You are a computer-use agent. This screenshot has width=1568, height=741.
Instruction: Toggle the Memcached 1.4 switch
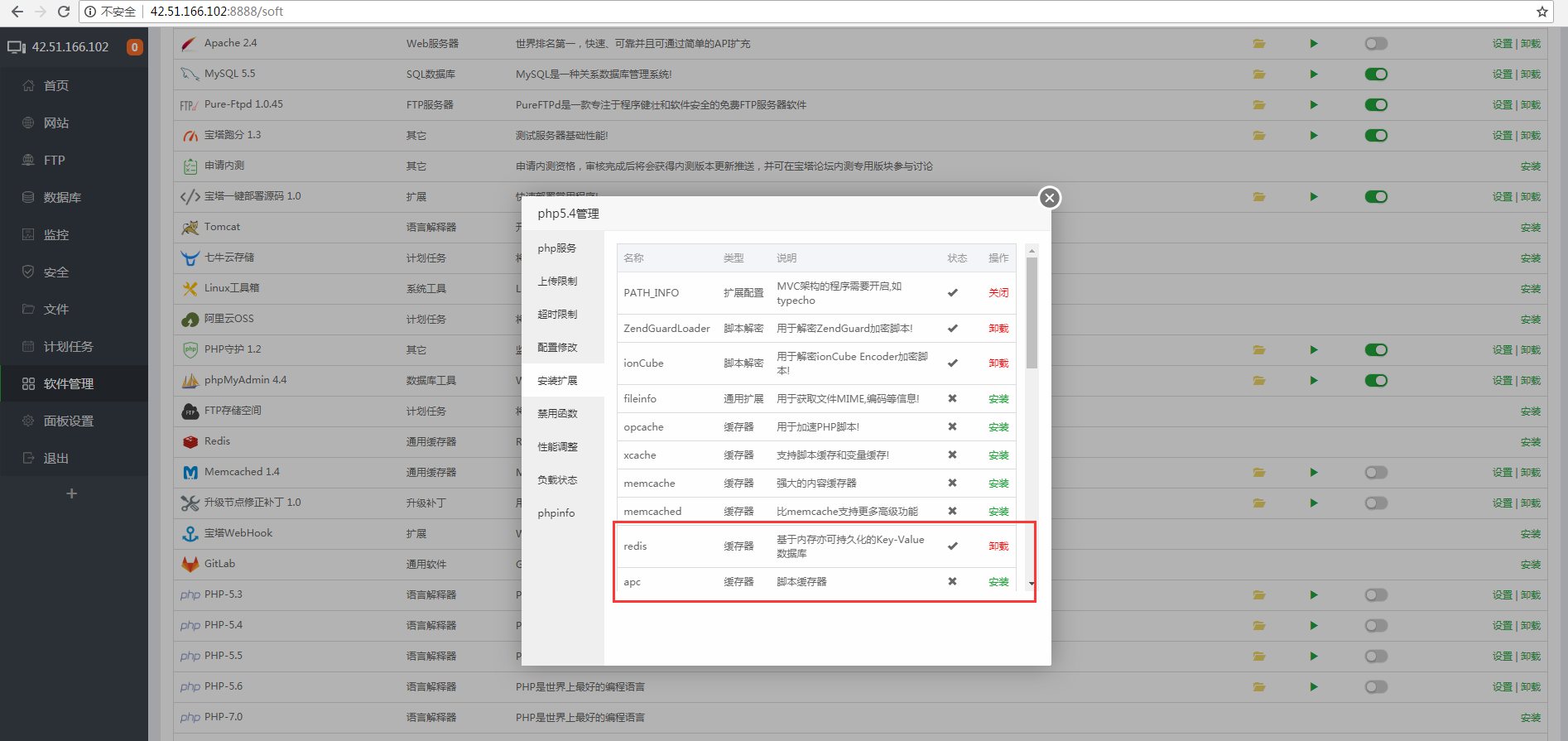[x=1376, y=473]
